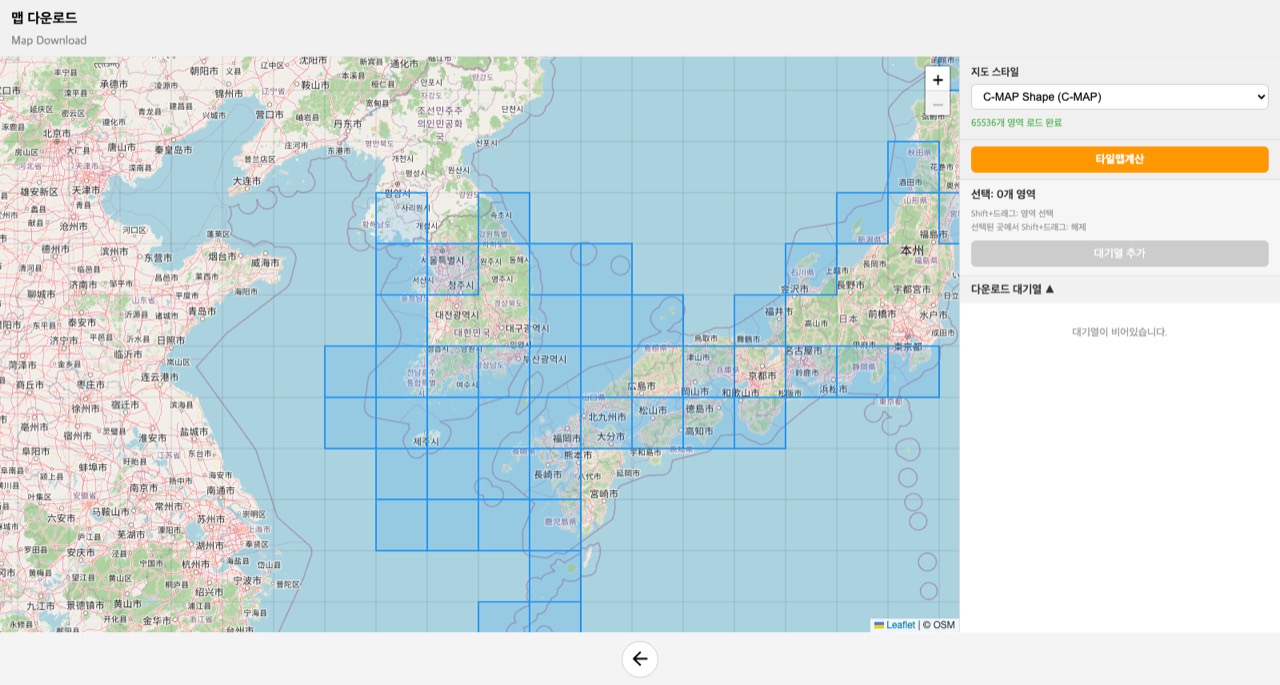
Task: Click the 대전광역시 label on the map
Action: pos(456,314)
